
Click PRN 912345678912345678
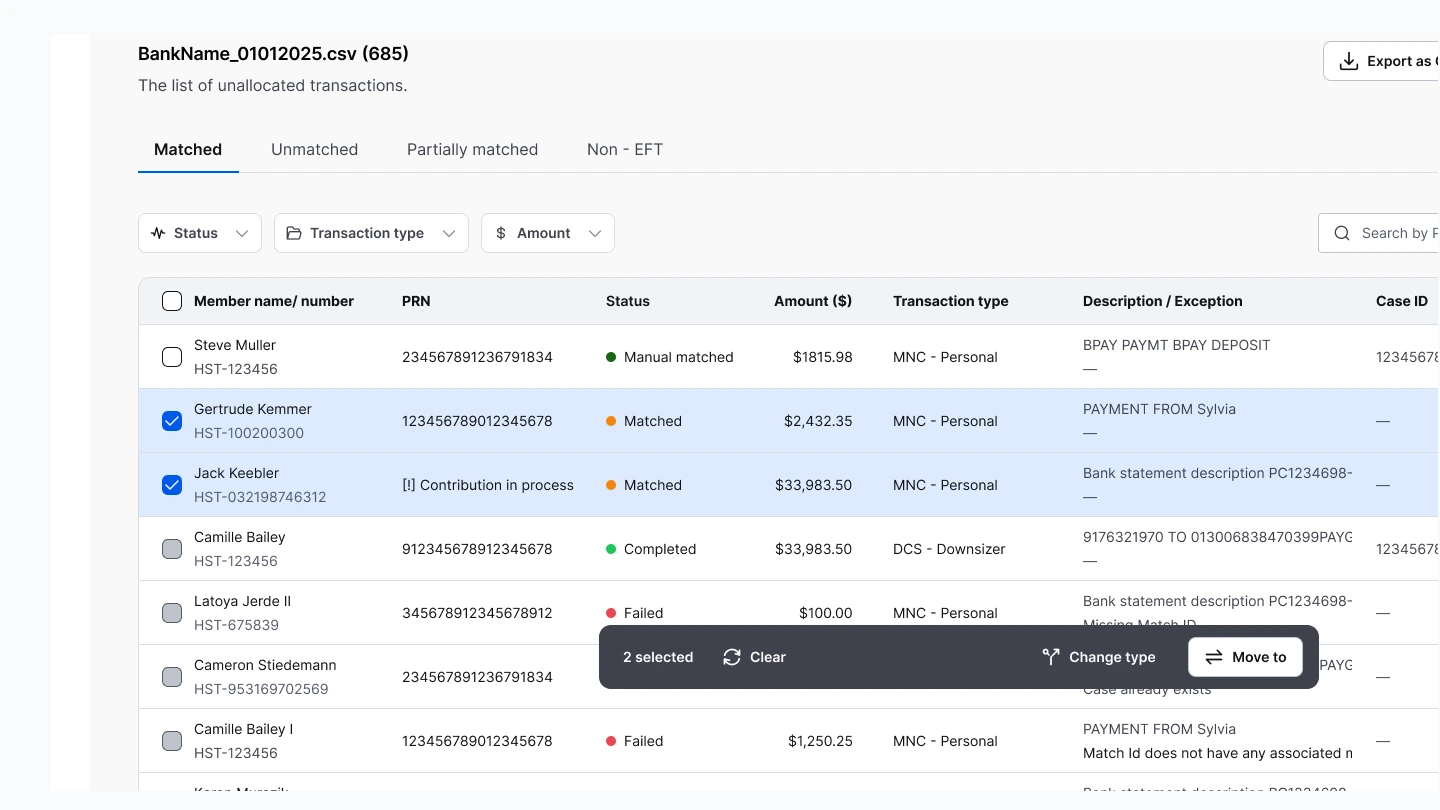477,549
